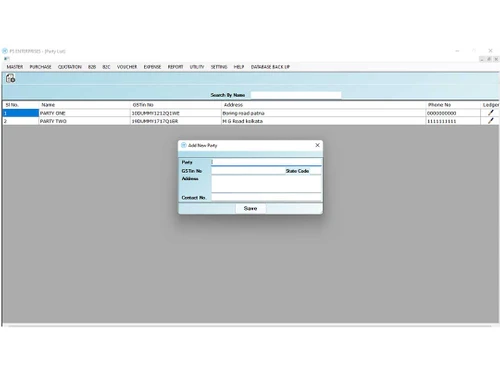Click the app icon in main title bar

[5, 51]
